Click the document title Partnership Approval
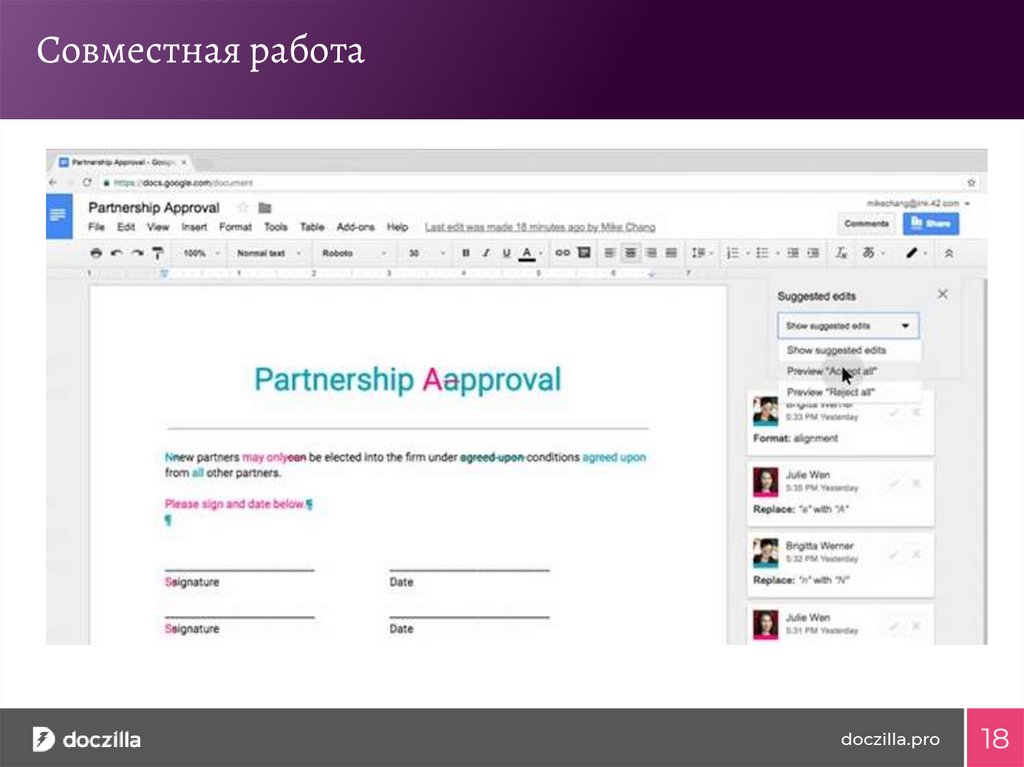This screenshot has height=767, width=1024. [x=153, y=207]
